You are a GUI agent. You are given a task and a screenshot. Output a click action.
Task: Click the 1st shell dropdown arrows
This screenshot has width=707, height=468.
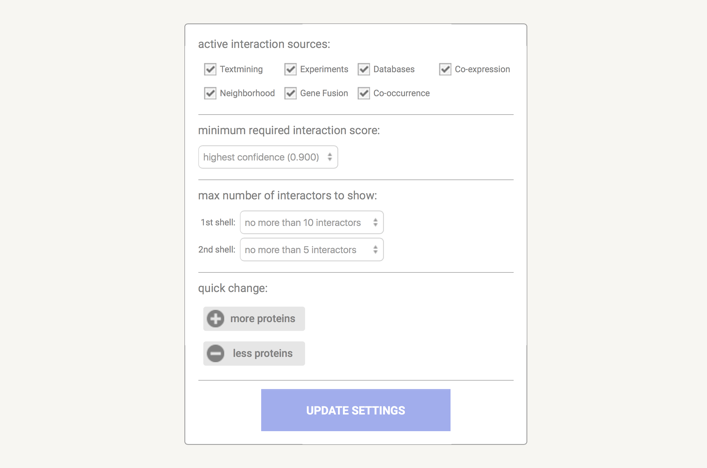pyautogui.click(x=375, y=223)
